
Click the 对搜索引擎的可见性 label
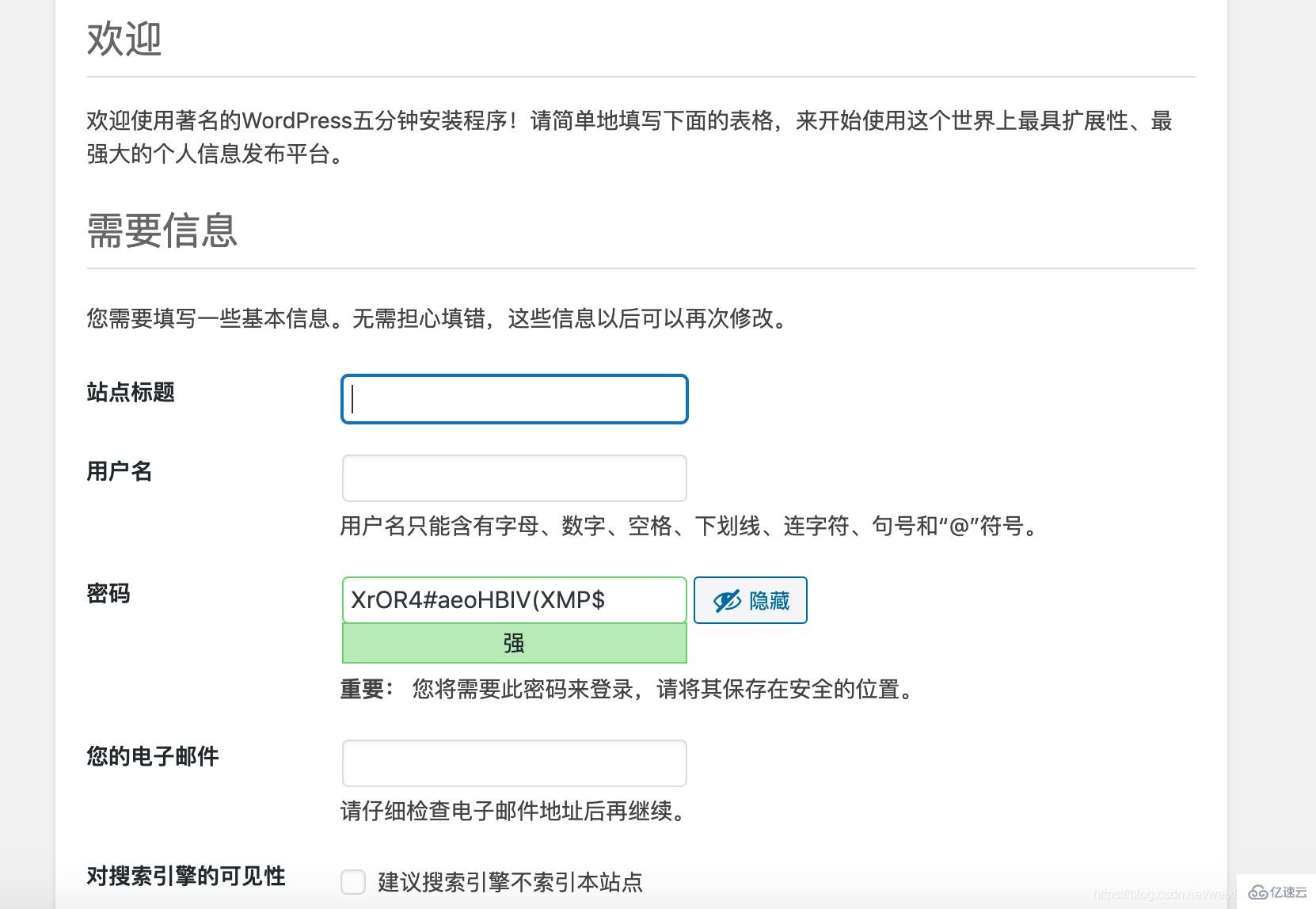point(186,876)
